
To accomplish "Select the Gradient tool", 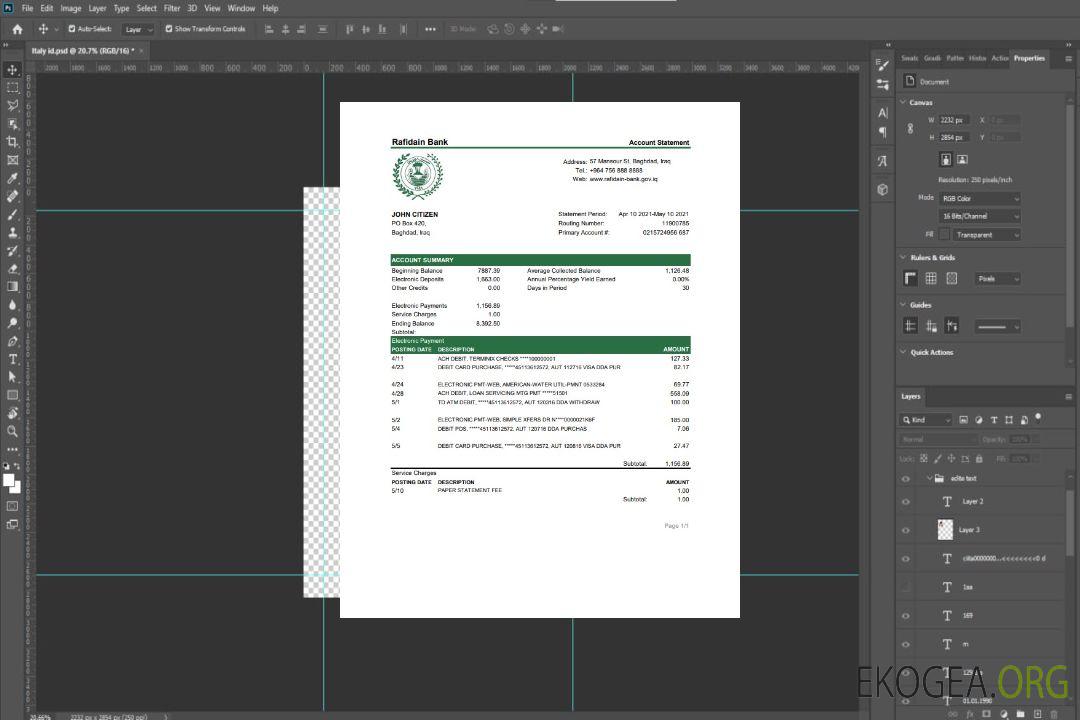I will pos(12,286).
